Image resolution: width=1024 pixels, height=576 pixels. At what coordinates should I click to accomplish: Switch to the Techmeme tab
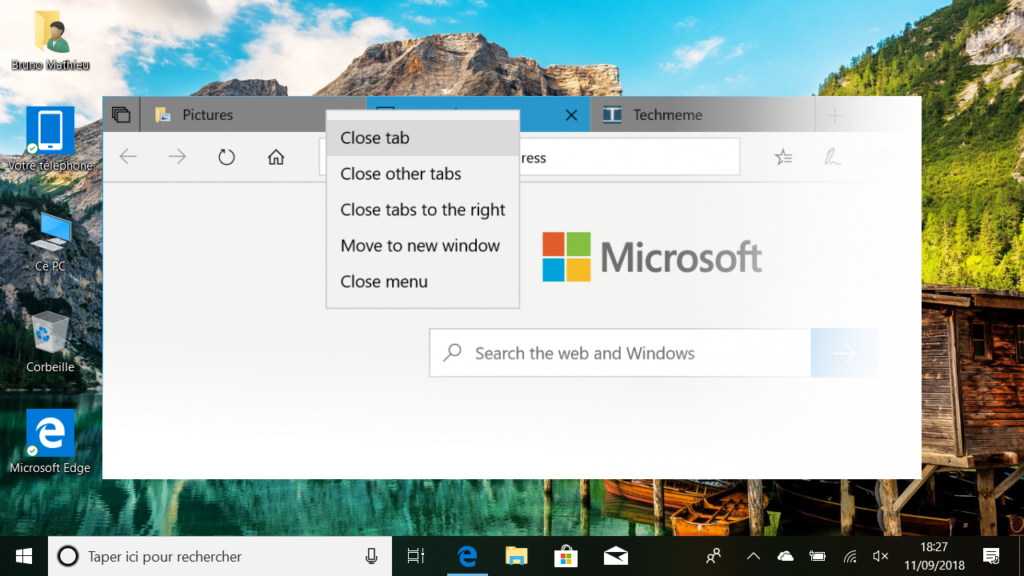(702, 115)
